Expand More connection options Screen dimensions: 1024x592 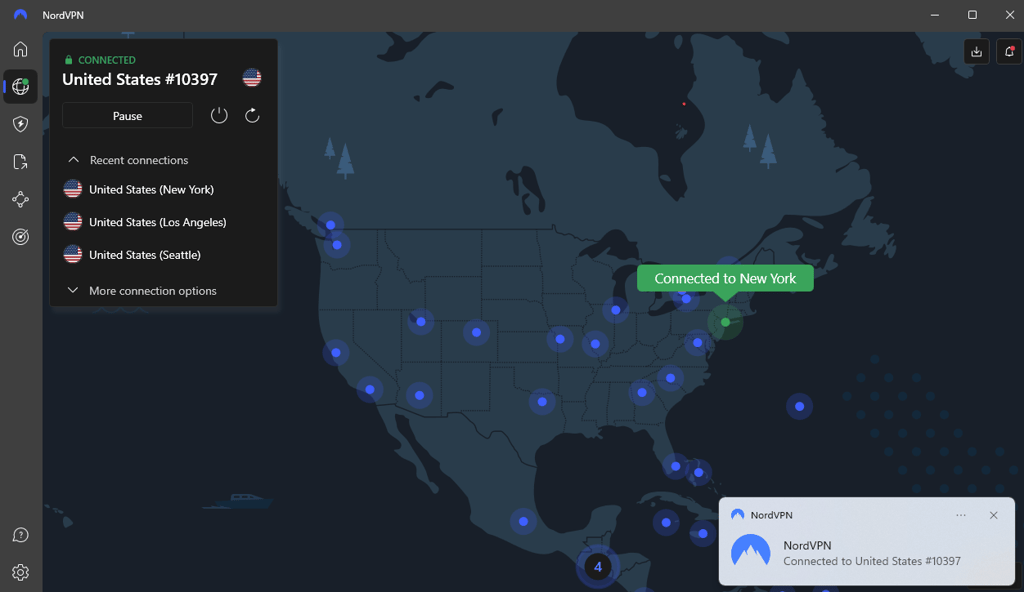[x=142, y=291]
